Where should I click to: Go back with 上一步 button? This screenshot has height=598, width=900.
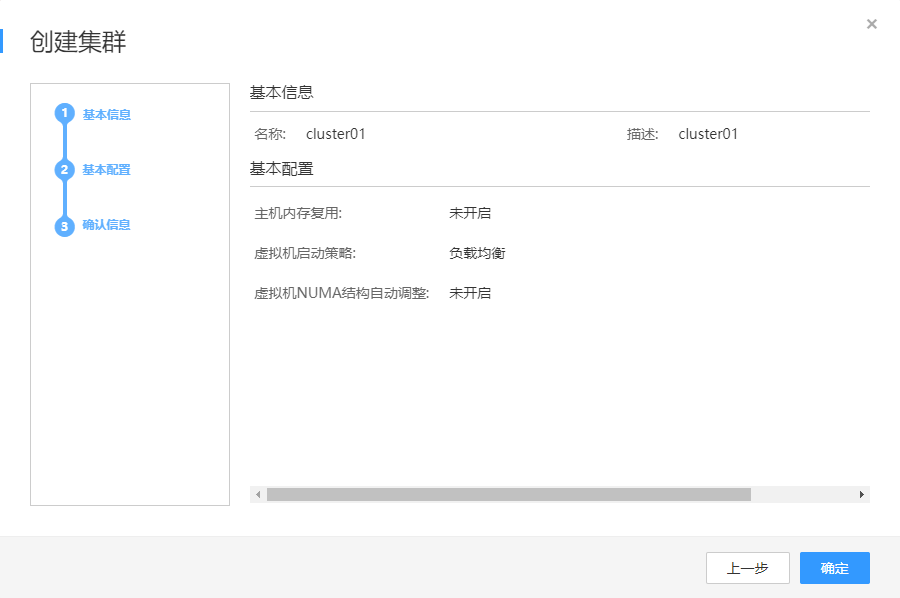(x=747, y=568)
